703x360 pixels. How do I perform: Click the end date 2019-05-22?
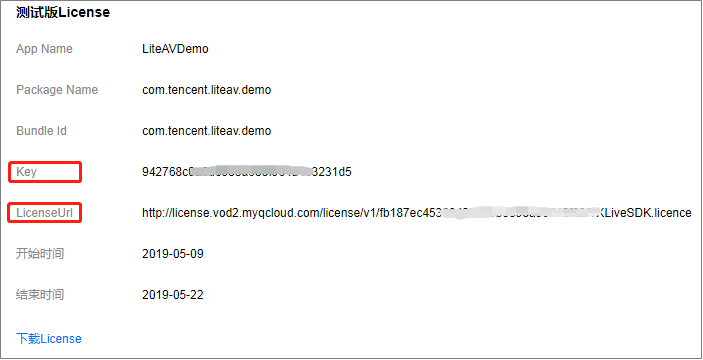(173, 295)
